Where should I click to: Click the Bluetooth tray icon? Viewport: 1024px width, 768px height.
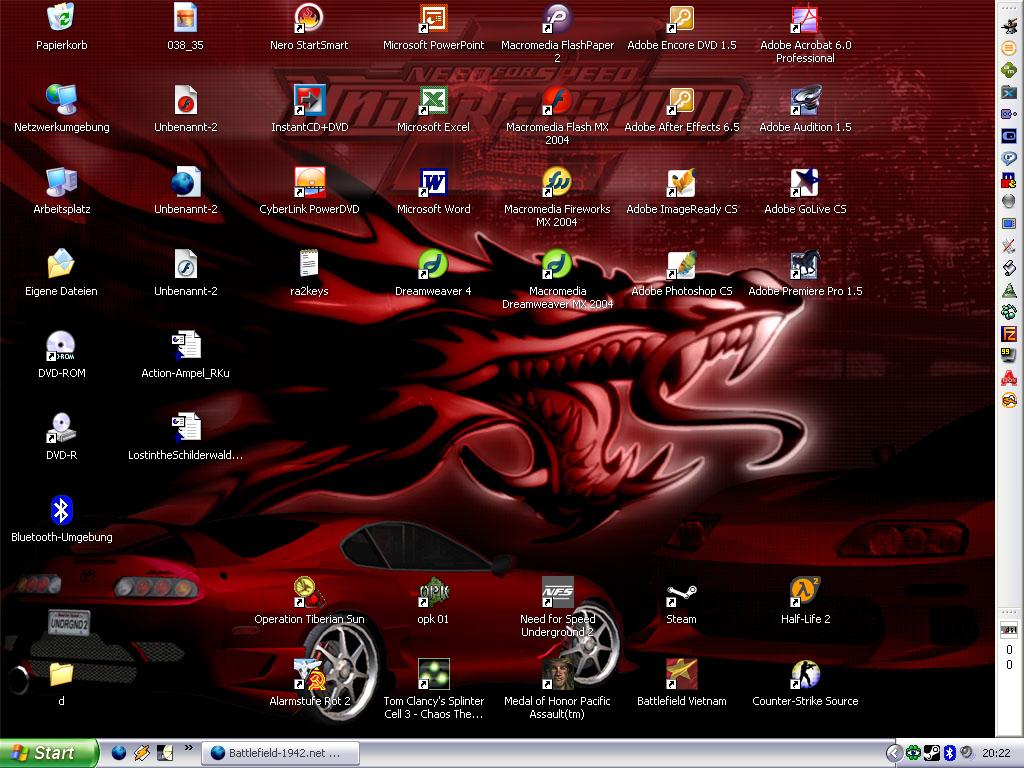pyautogui.click(x=950, y=753)
